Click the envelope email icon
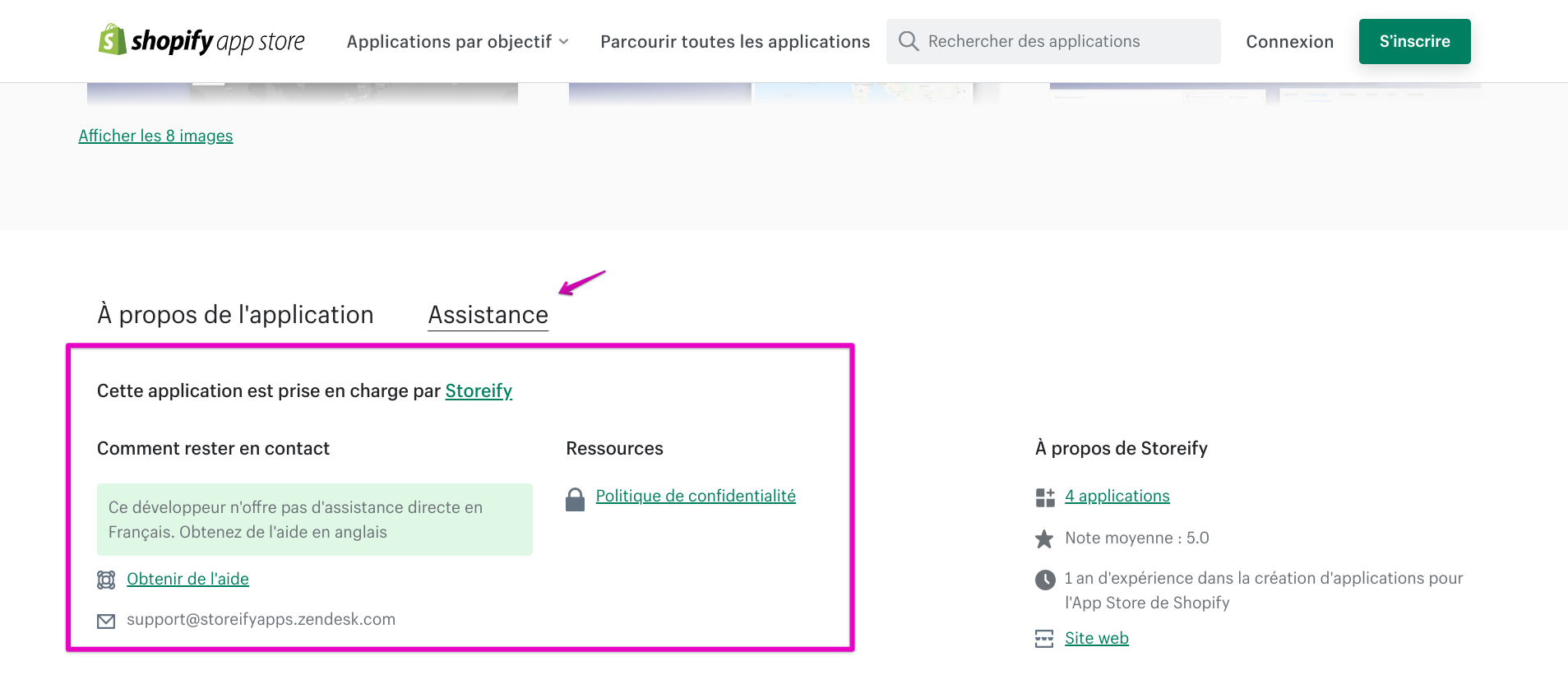The height and width of the screenshot is (684, 1568). pos(106,622)
